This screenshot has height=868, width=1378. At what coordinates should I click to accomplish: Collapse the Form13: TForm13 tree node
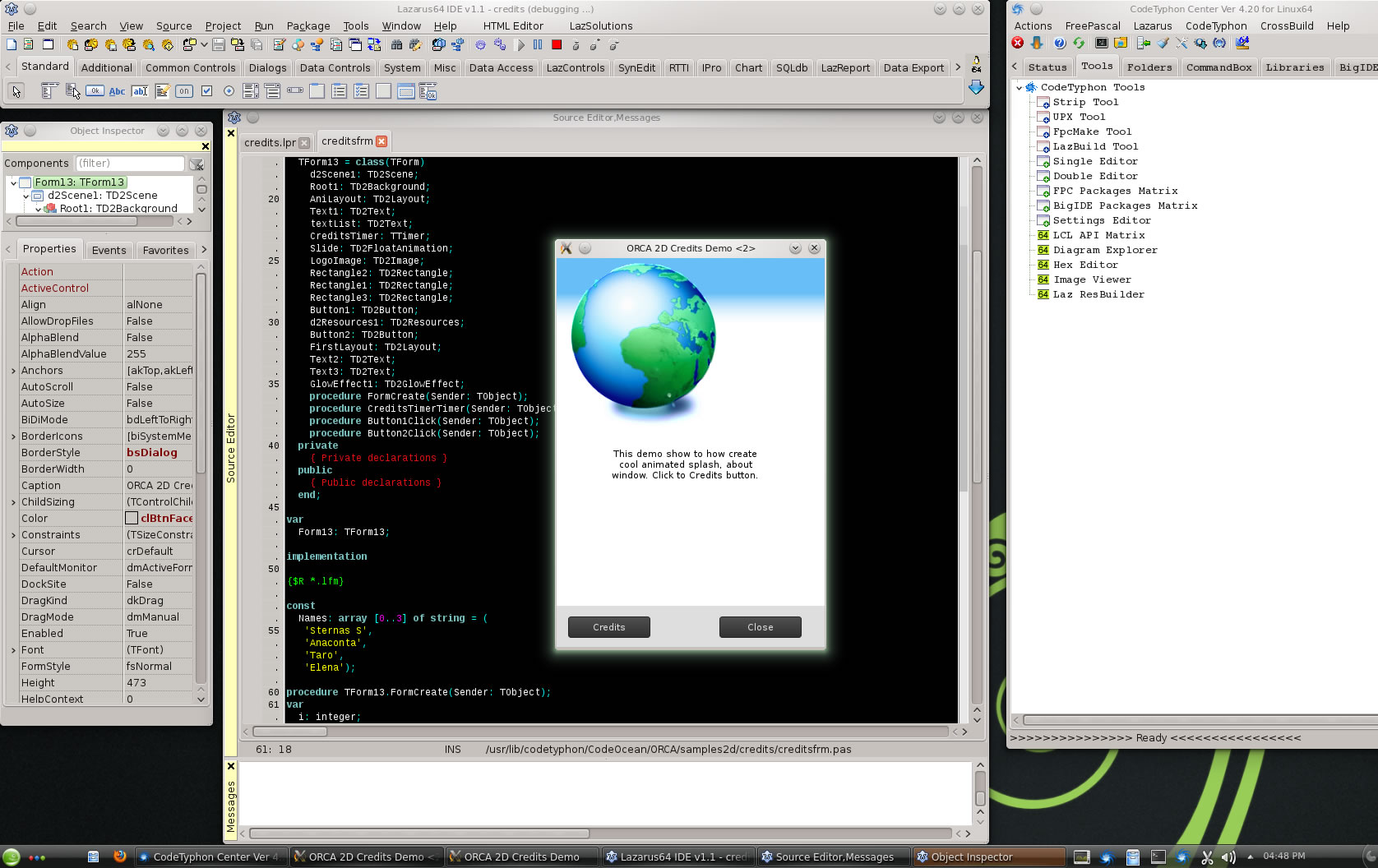pos(13,182)
